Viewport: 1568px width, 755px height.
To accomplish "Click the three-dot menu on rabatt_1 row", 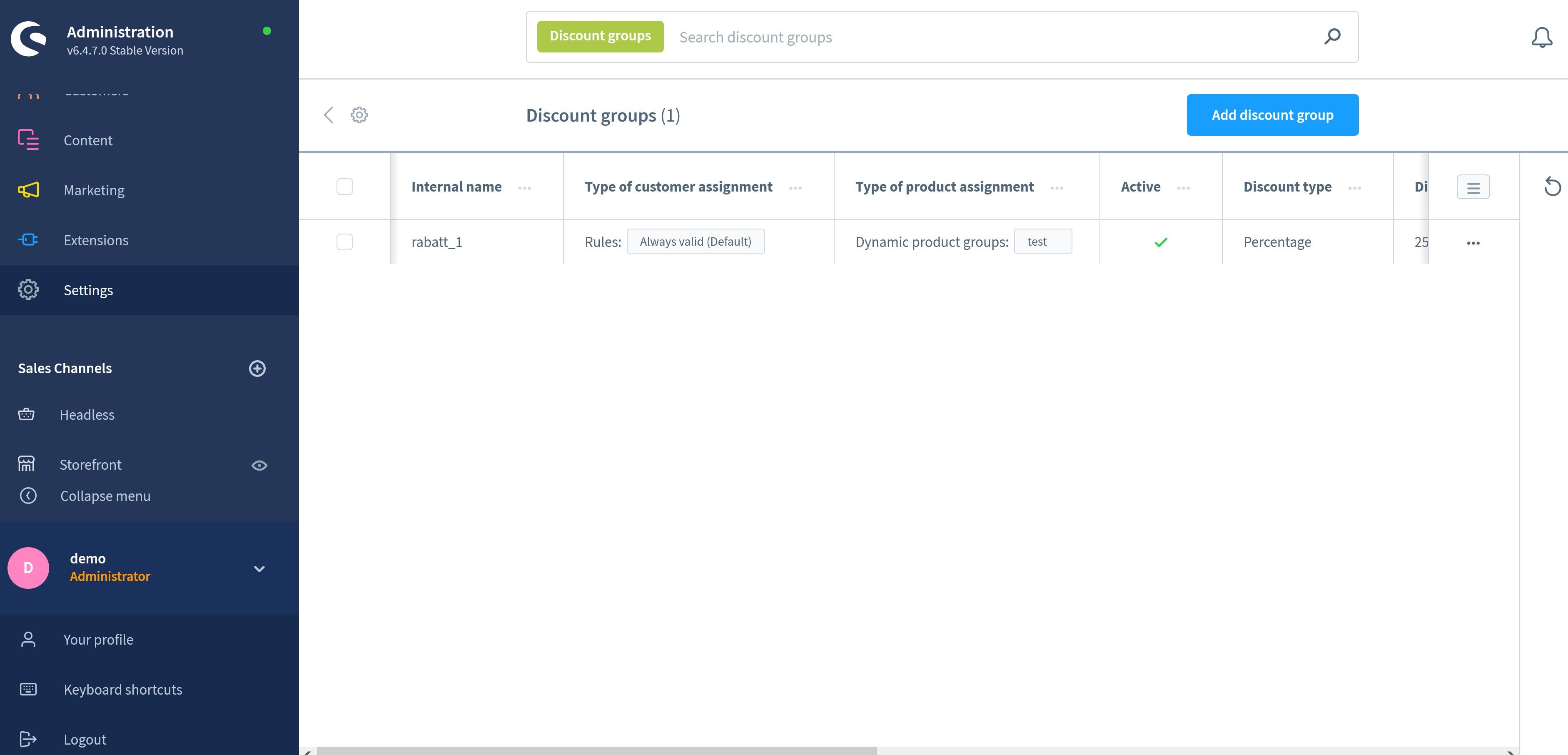I will coord(1473,242).
